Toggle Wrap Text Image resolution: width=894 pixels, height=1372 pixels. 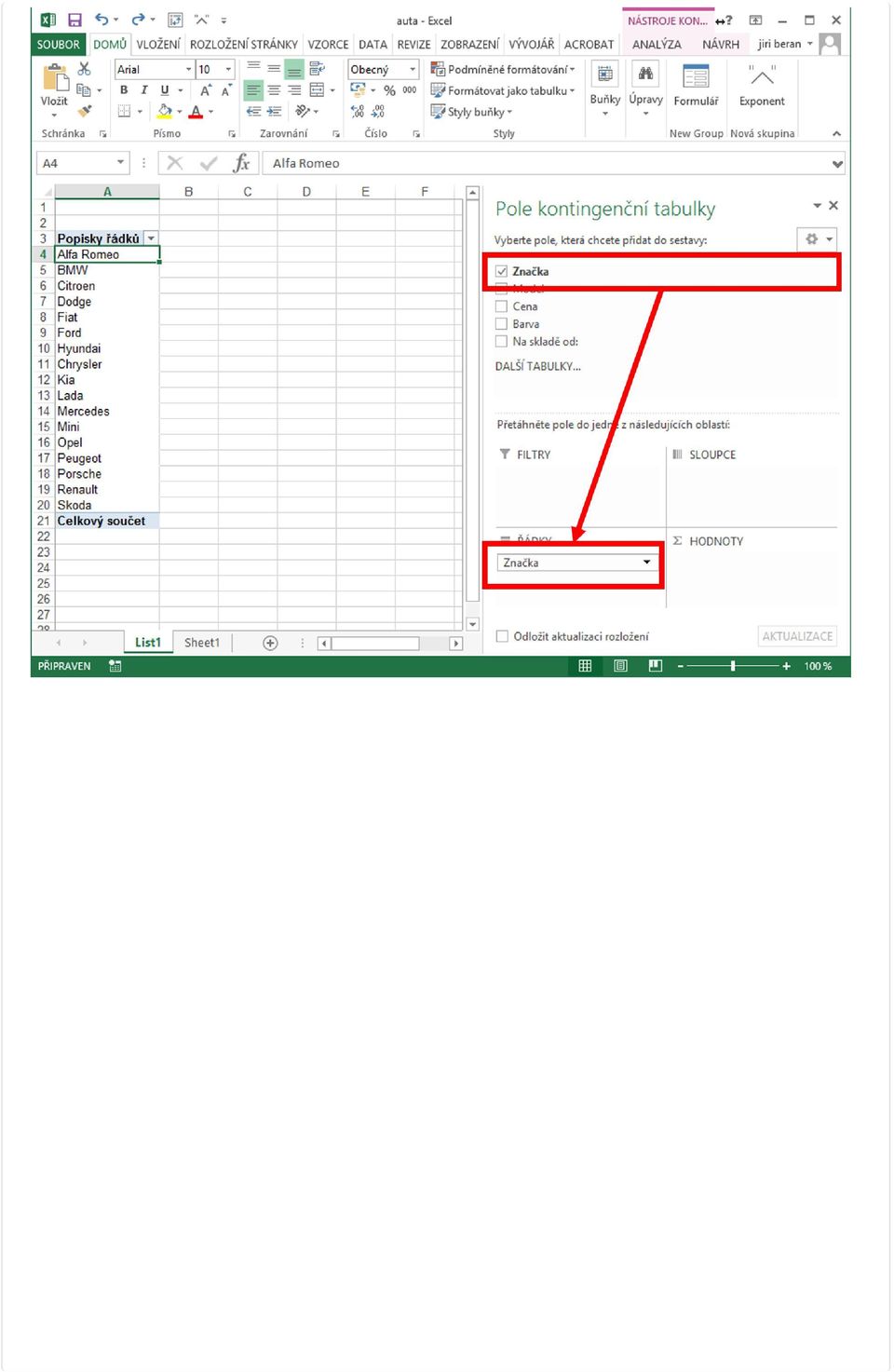coord(318,69)
